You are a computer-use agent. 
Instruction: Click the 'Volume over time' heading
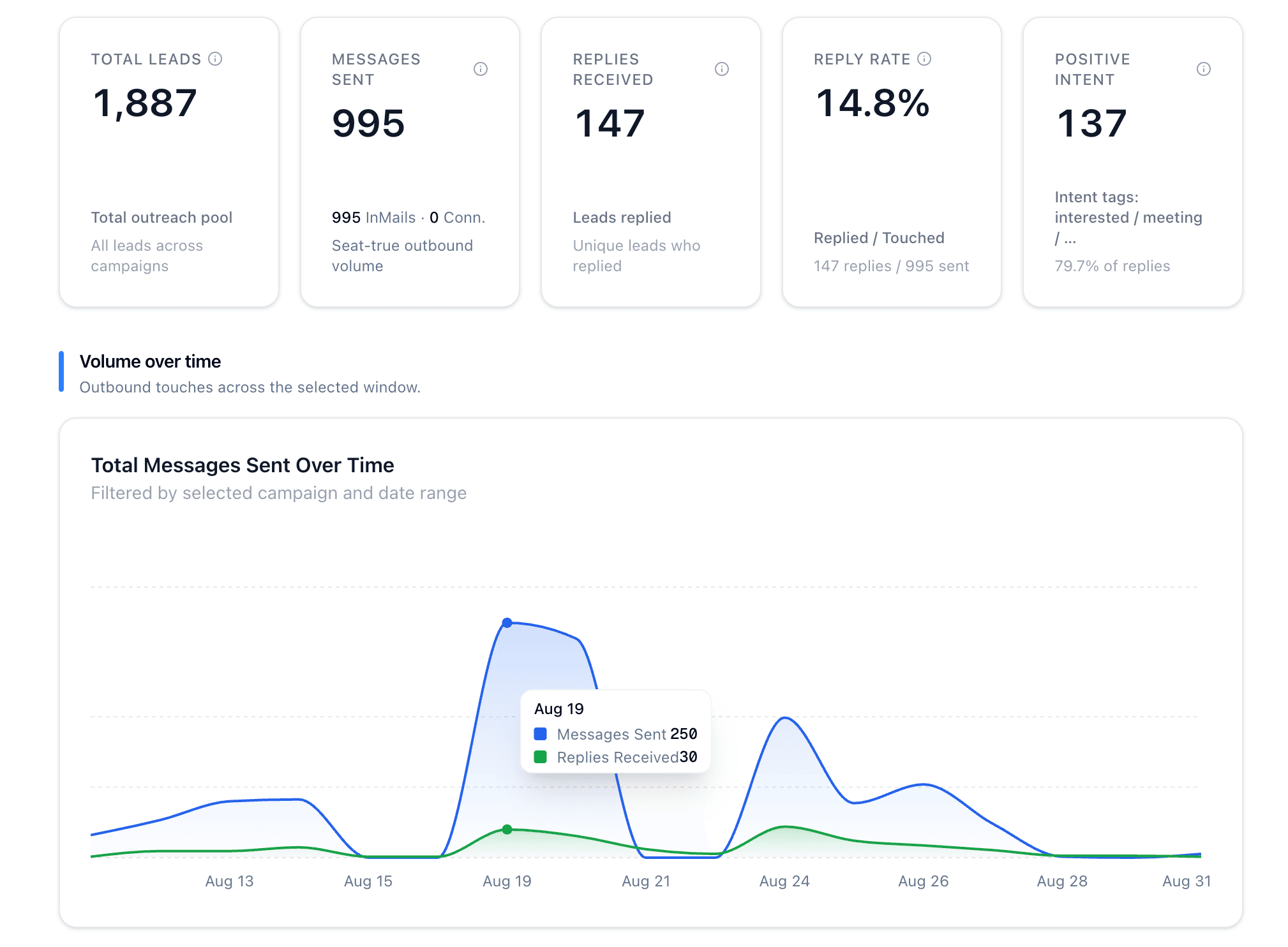150,362
